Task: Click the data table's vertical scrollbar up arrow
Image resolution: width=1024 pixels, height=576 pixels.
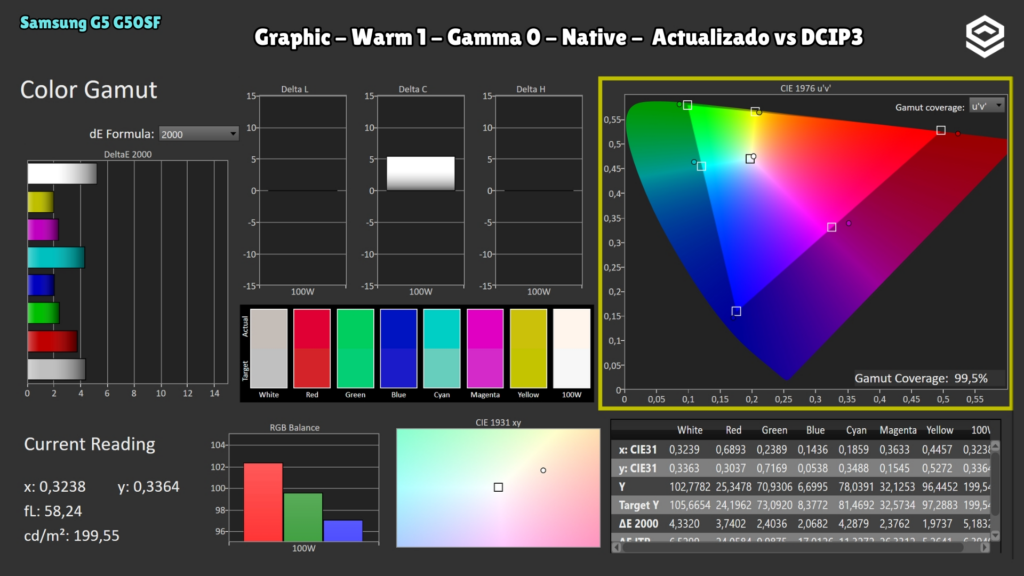Action: pos(995,447)
